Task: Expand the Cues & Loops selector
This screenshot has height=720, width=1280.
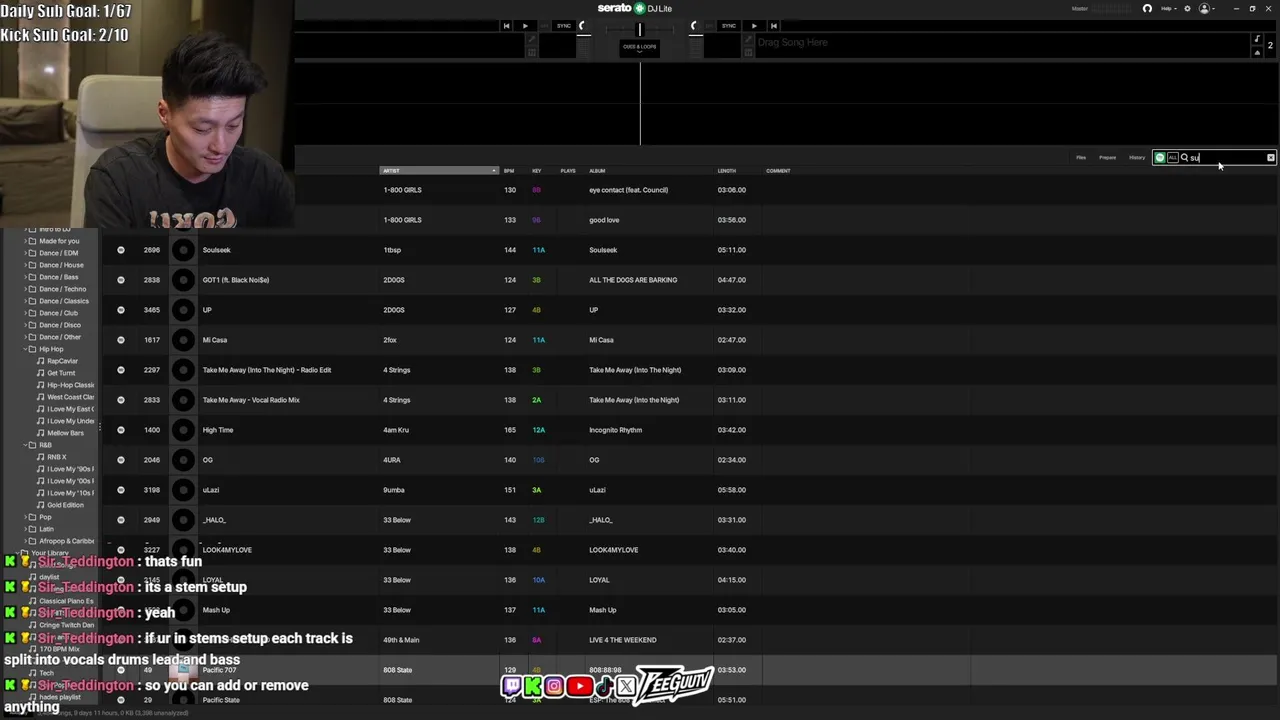Action: [640, 47]
